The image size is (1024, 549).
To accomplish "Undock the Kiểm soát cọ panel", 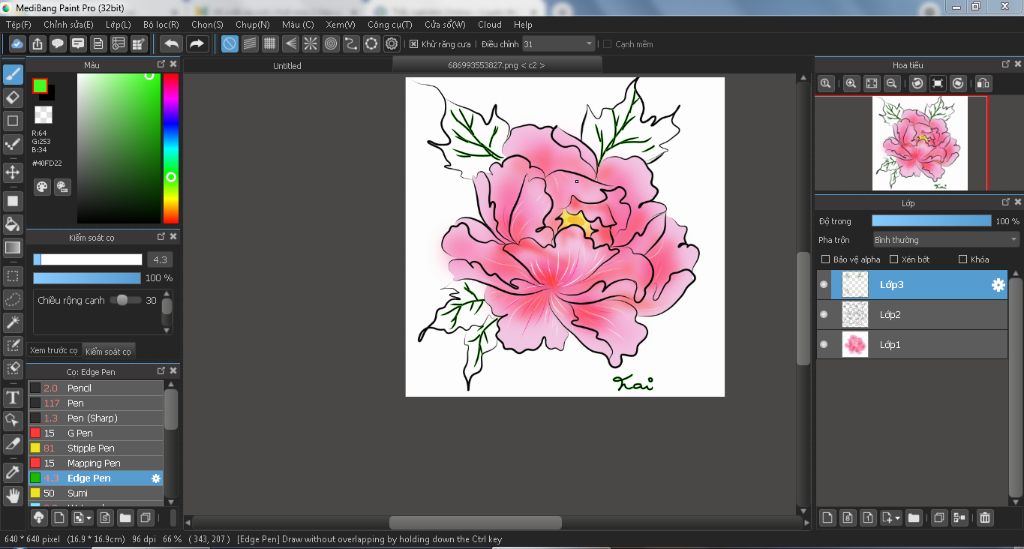I will [x=161, y=236].
